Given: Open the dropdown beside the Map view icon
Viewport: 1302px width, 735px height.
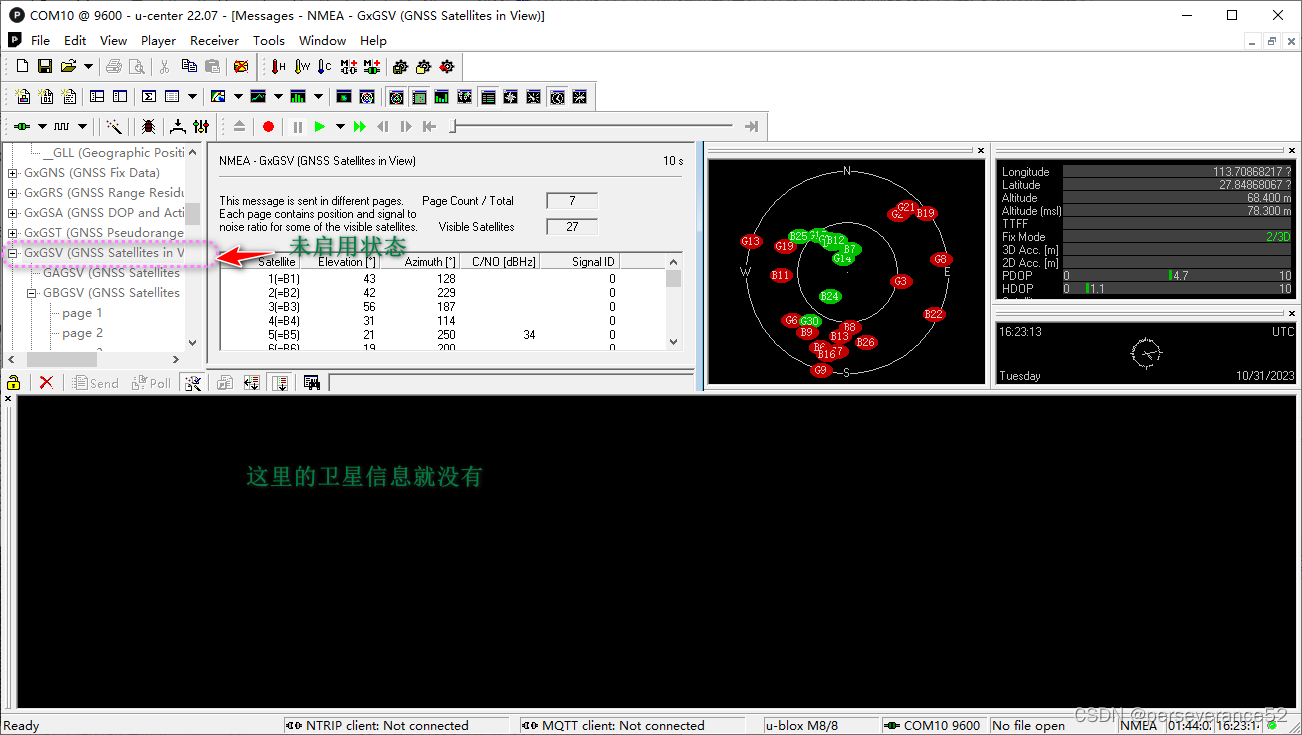Looking at the screenshot, I should coord(238,96).
